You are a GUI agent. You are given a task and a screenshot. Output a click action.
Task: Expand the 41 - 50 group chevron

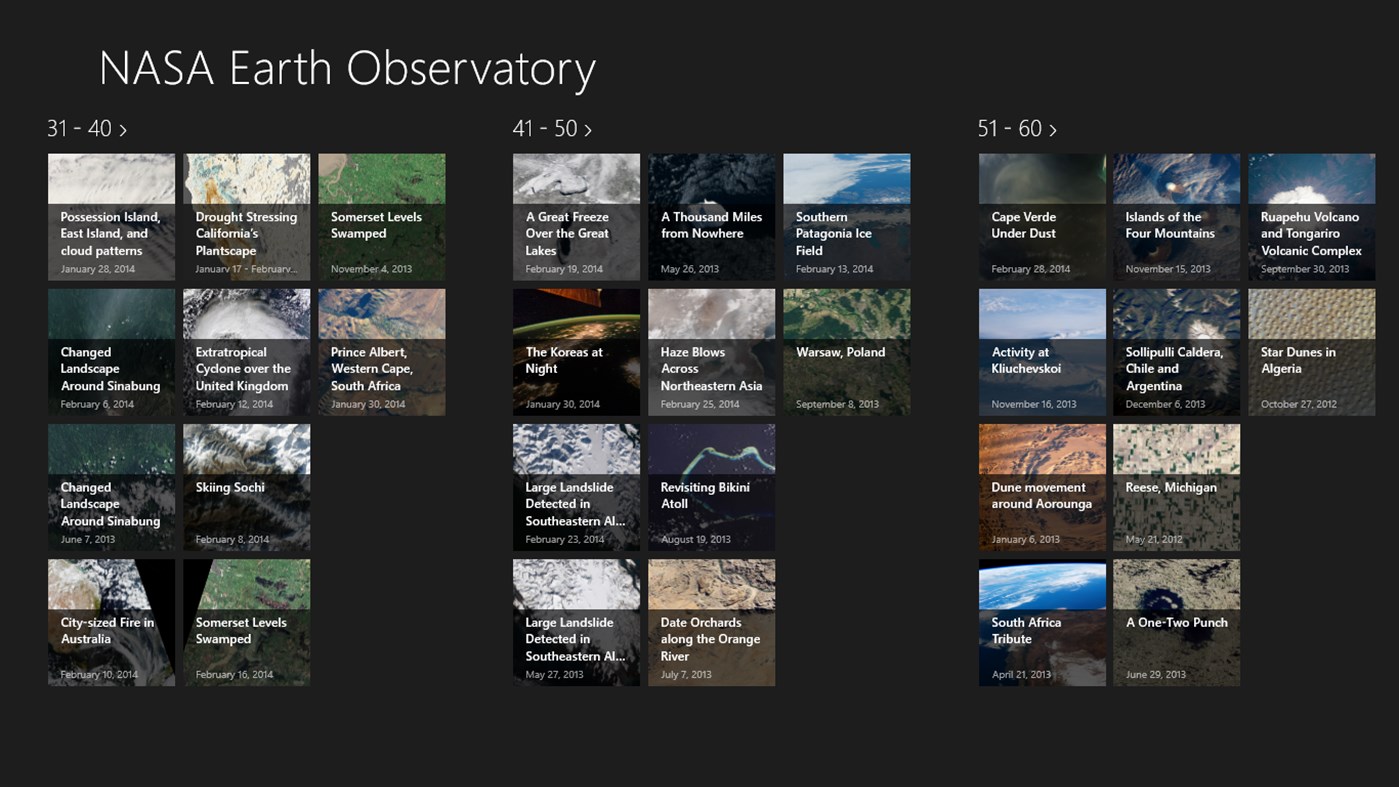pyautogui.click(x=588, y=129)
